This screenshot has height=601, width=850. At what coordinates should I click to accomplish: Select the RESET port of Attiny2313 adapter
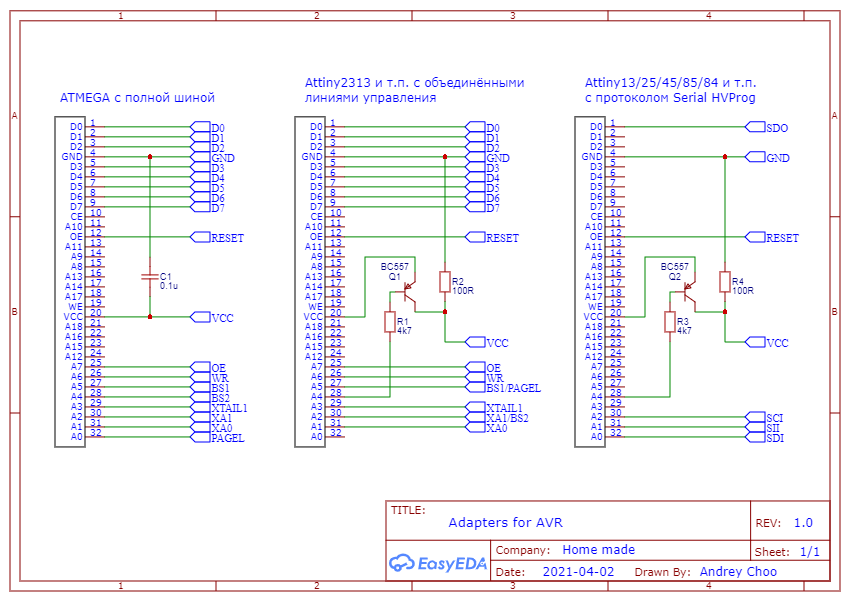pyautogui.click(x=492, y=237)
